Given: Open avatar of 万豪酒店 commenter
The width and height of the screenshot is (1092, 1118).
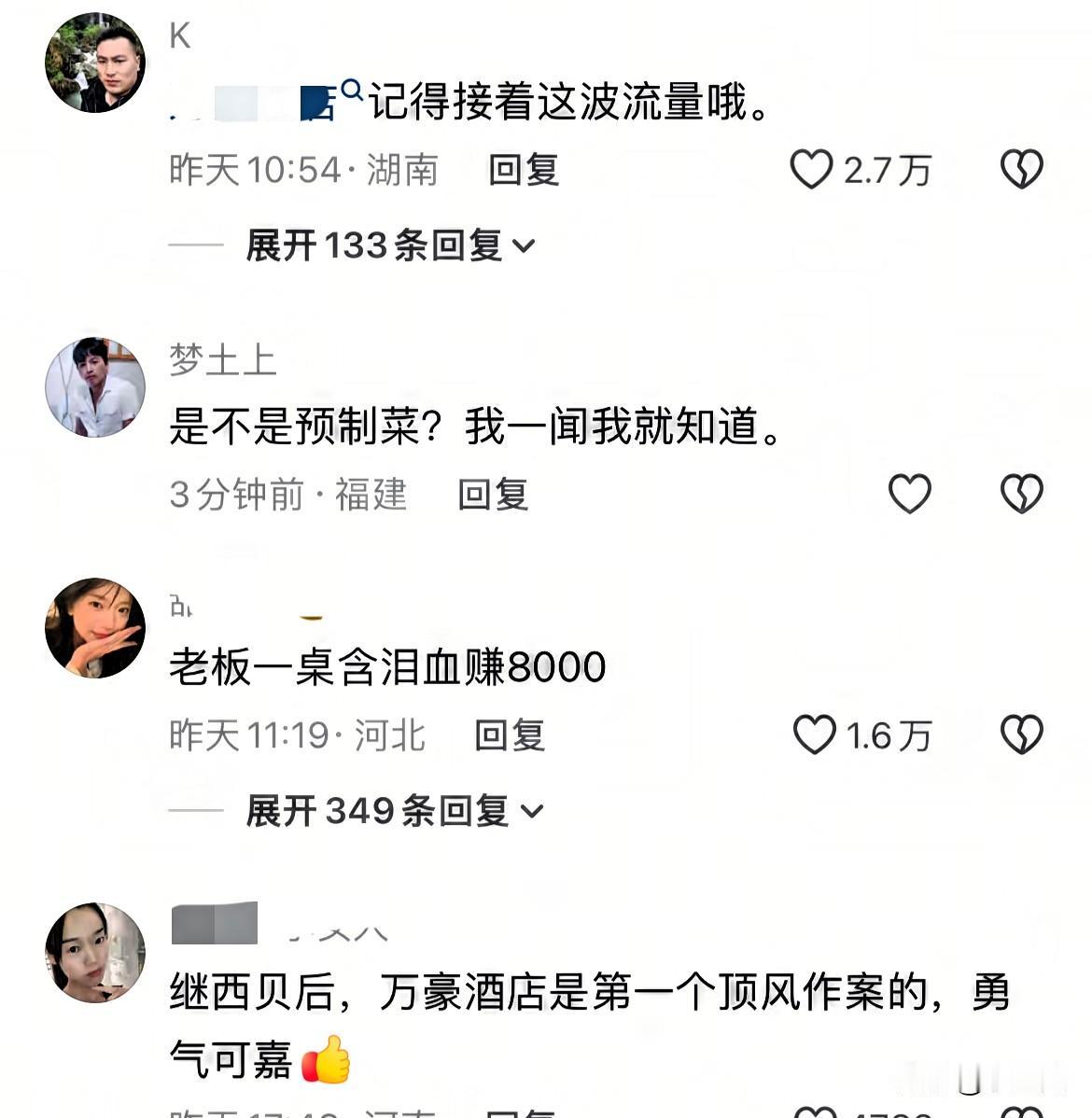Looking at the screenshot, I should tap(95, 953).
